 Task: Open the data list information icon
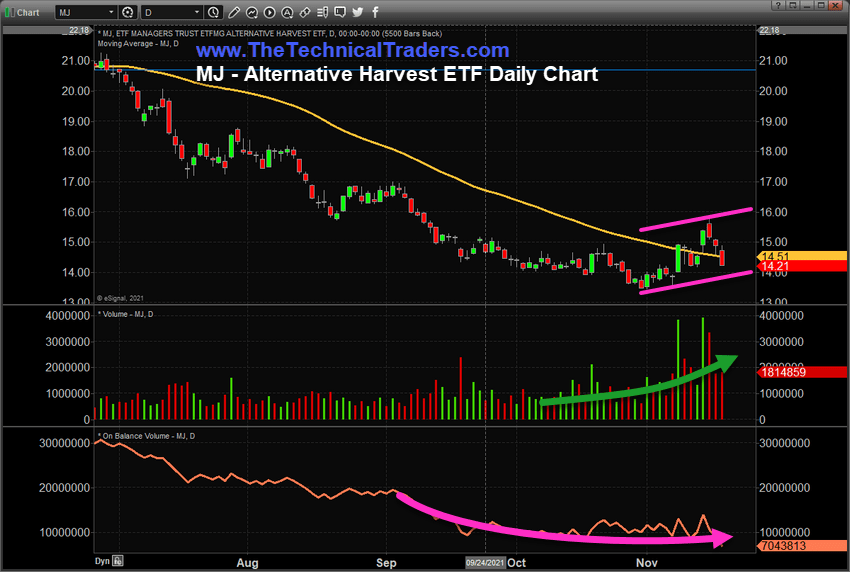[323, 12]
